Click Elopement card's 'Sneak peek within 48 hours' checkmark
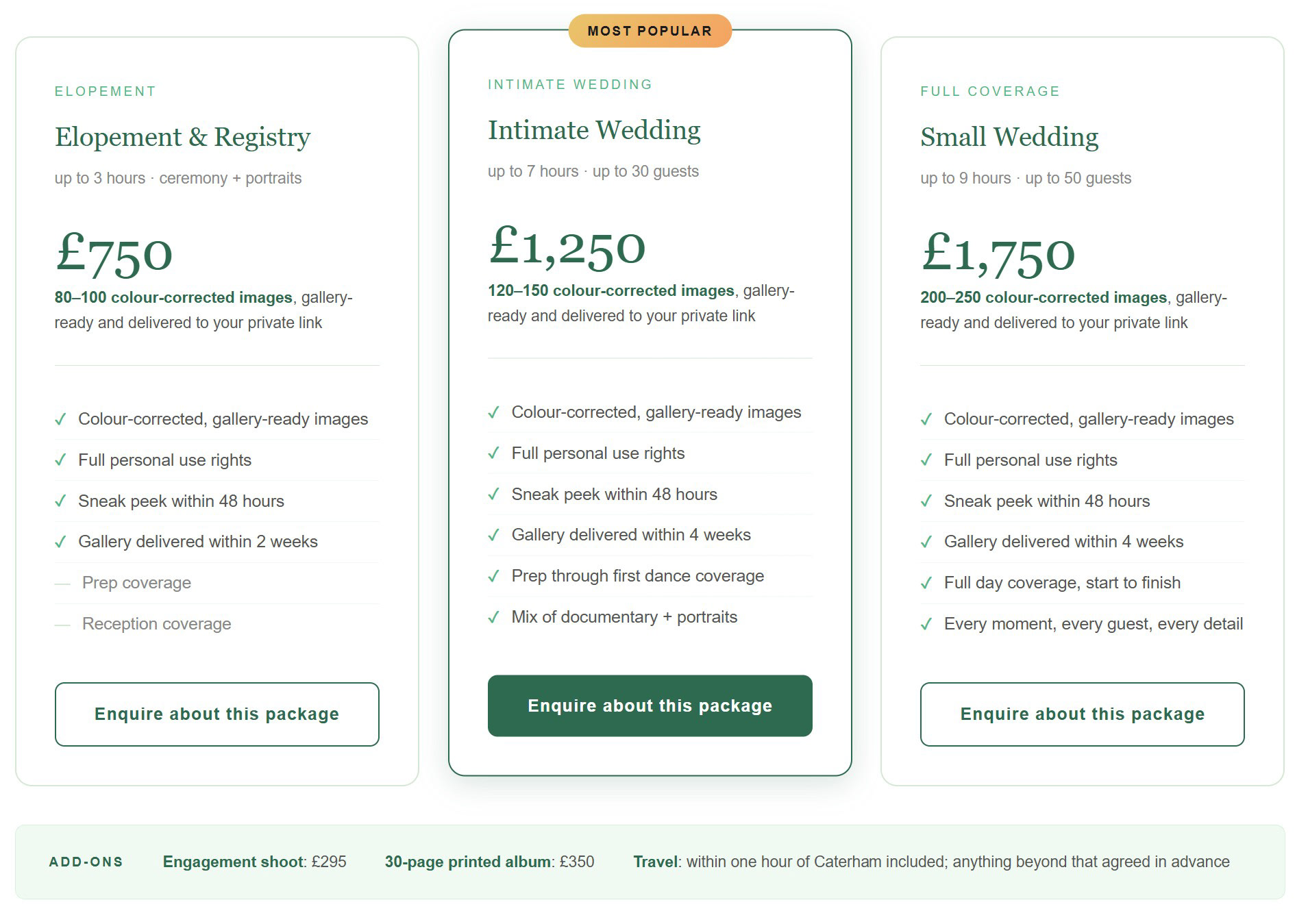The width and height of the screenshot is (1308, 924). point(60,501)
